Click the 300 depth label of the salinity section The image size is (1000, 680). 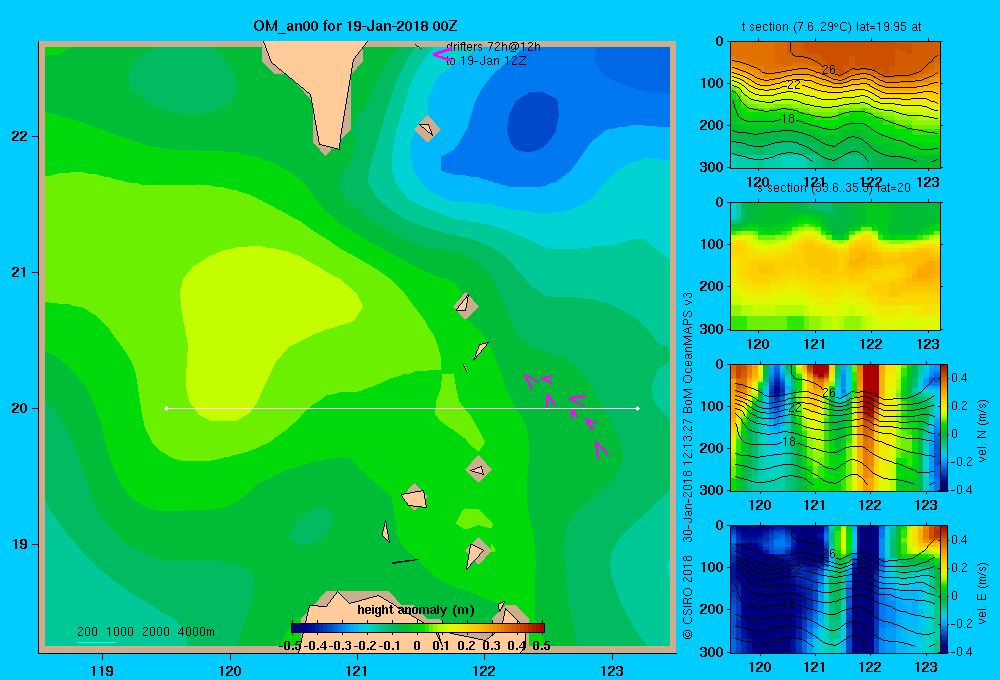[713, 329]
